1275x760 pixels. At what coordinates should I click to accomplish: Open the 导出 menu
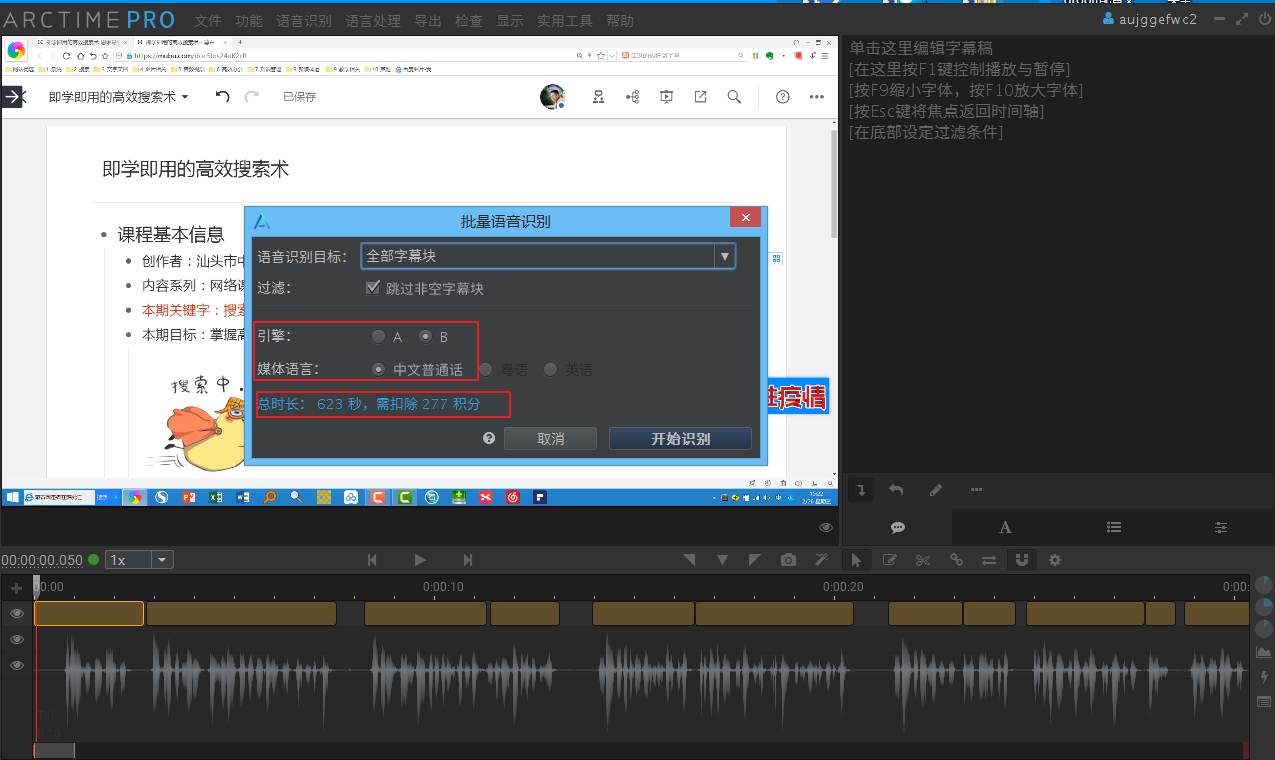(428, 19)
